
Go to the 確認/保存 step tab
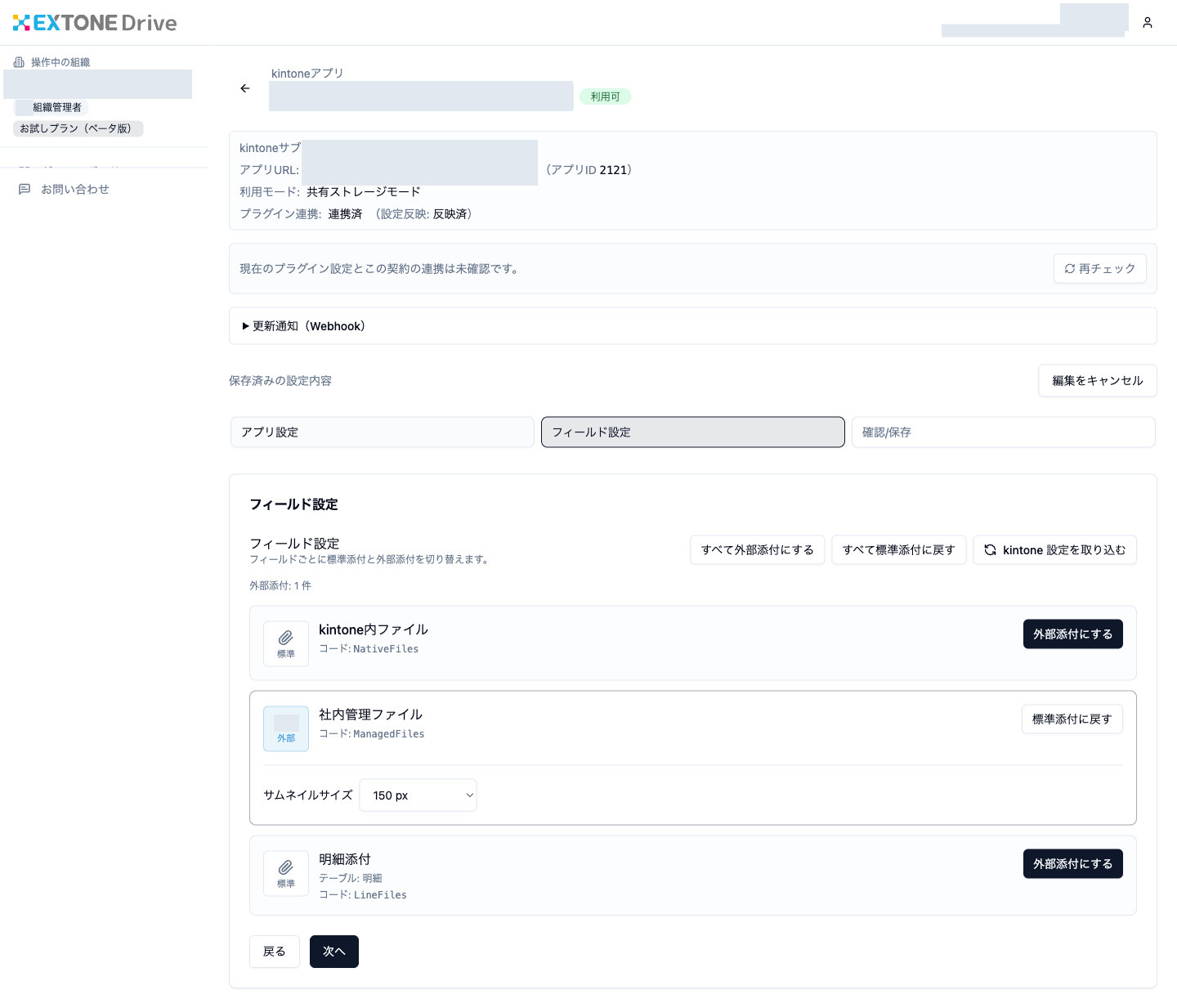[1003, 432]
